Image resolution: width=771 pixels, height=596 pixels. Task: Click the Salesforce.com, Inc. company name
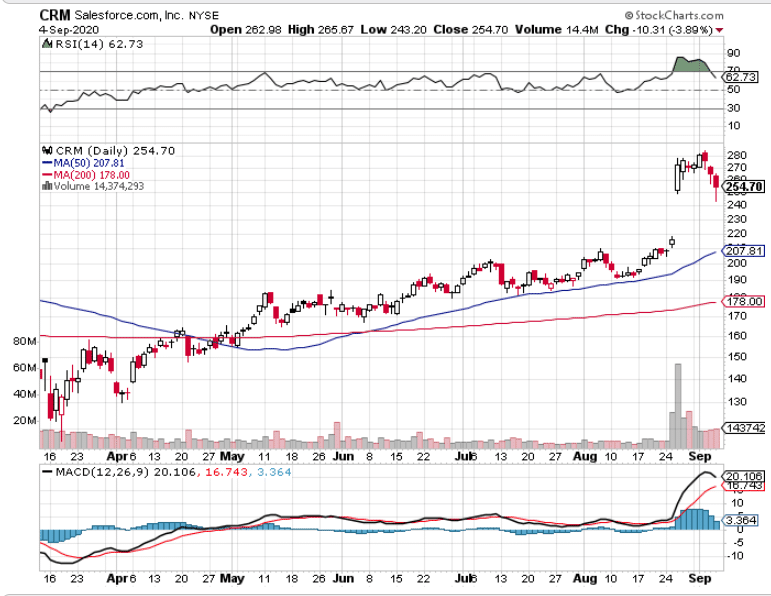coord(129,15)
